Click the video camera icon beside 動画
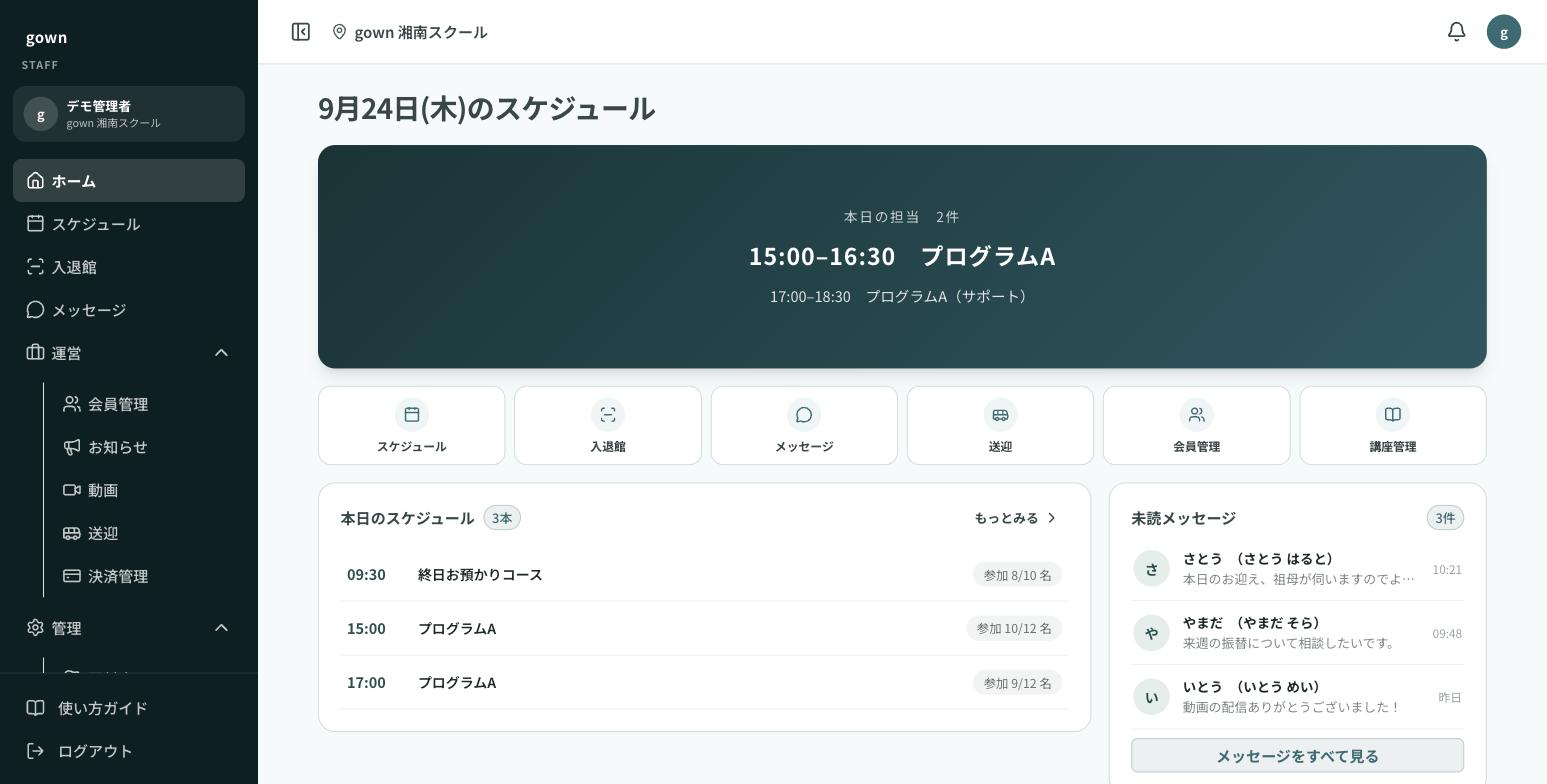 click(72, 490)
